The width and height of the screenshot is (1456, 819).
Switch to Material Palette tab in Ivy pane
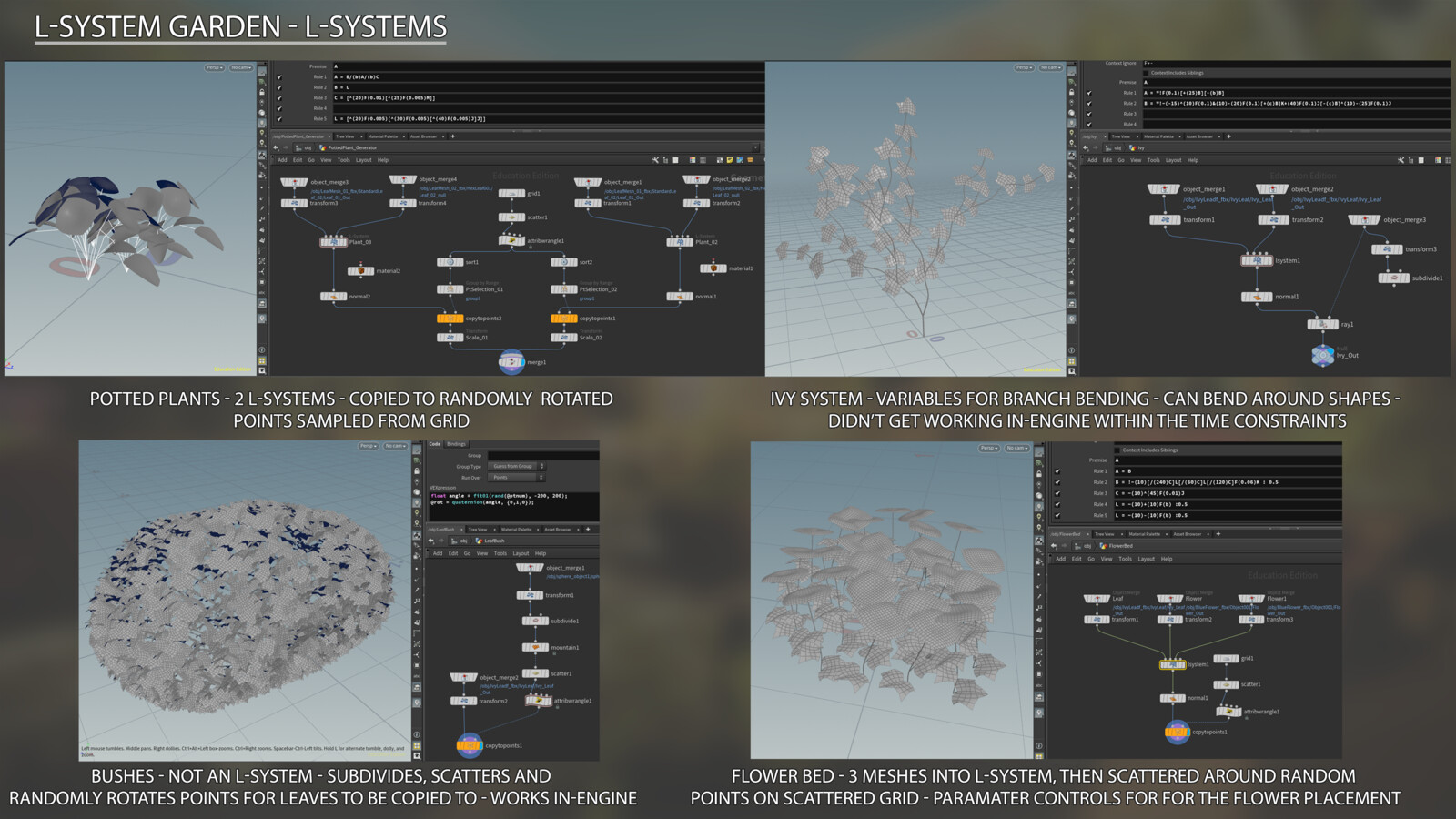1158,136
